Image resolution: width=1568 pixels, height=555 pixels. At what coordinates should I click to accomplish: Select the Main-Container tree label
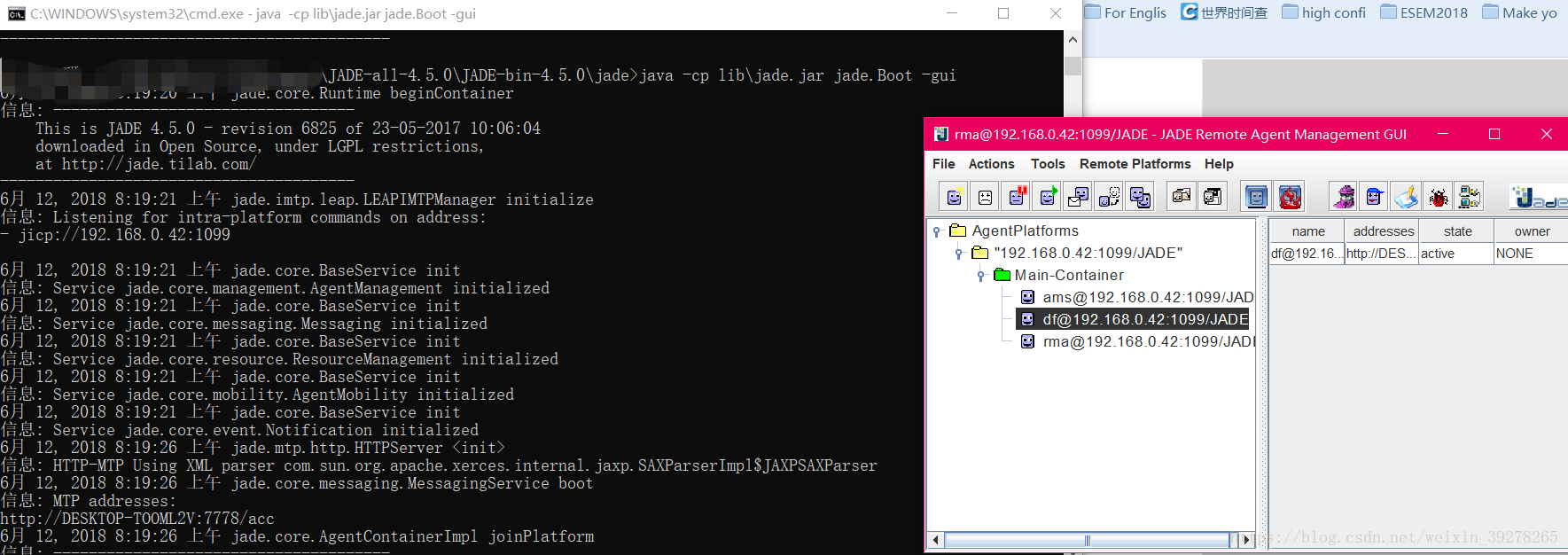coord(1069,275)
